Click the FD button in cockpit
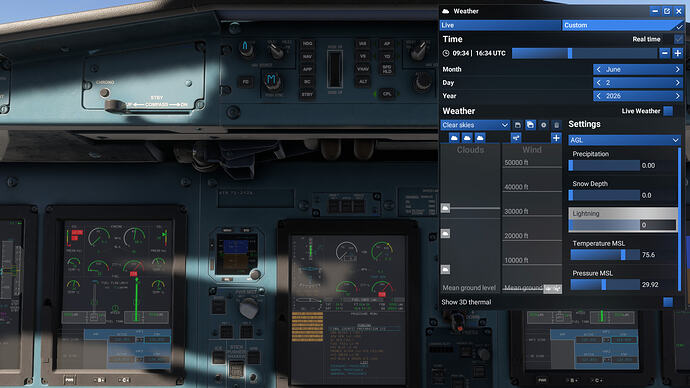This screenshot has height=388, width=690. (246, 82)
